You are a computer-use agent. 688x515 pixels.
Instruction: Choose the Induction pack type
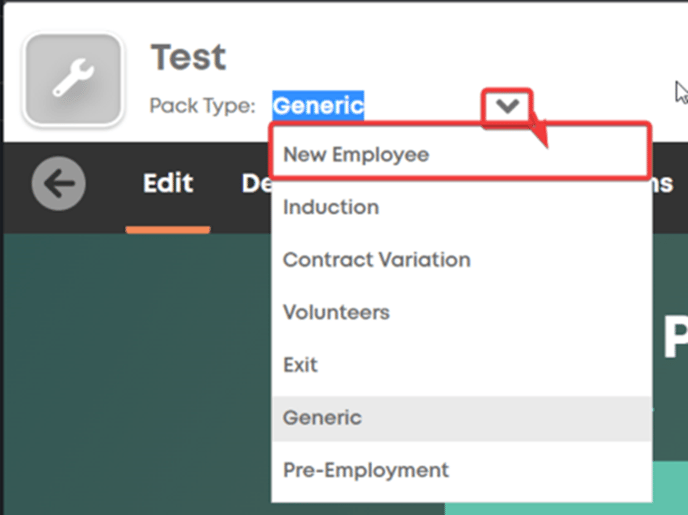[x=462, y=207]
